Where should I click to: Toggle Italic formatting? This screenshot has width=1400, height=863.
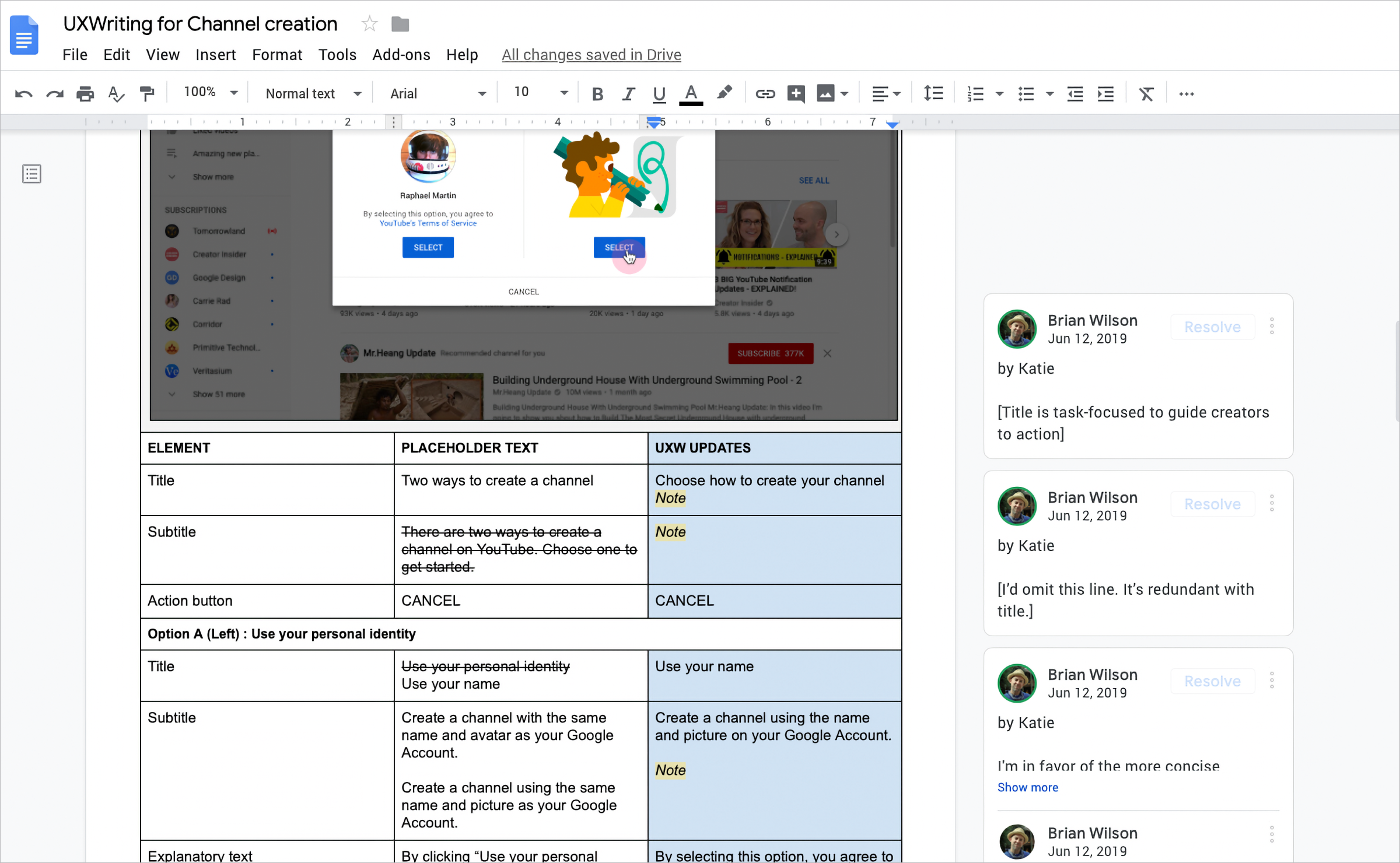click(x=628, y=94)
